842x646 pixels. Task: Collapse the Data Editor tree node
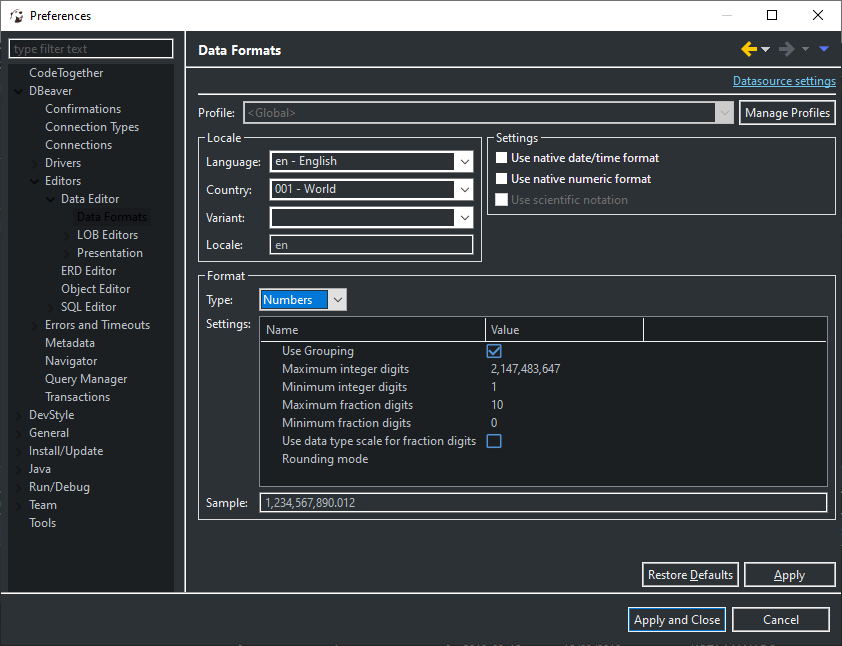[50, 199]
